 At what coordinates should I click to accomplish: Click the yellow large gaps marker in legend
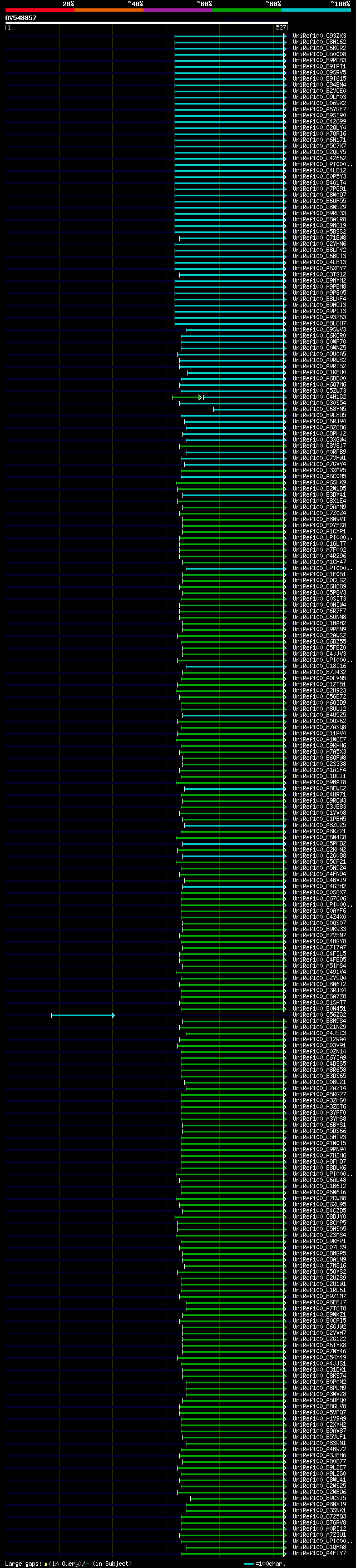coord(46,1563)
